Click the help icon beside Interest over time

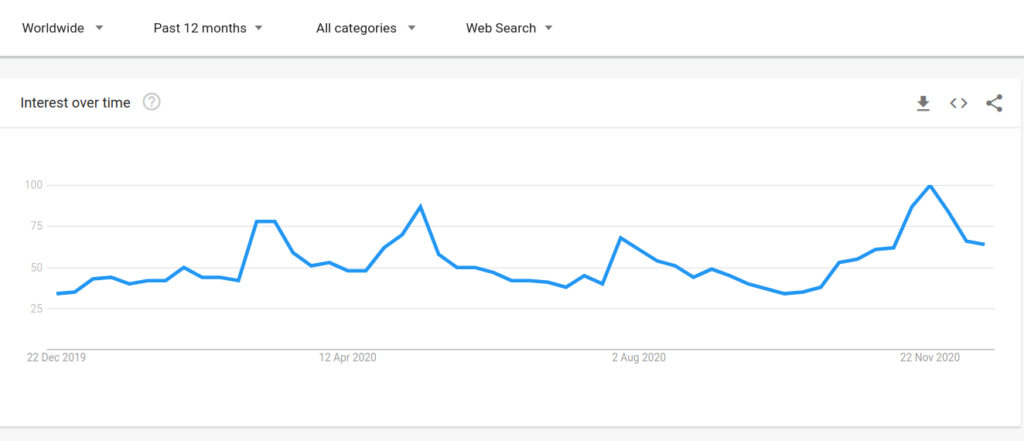pos(152,102)
